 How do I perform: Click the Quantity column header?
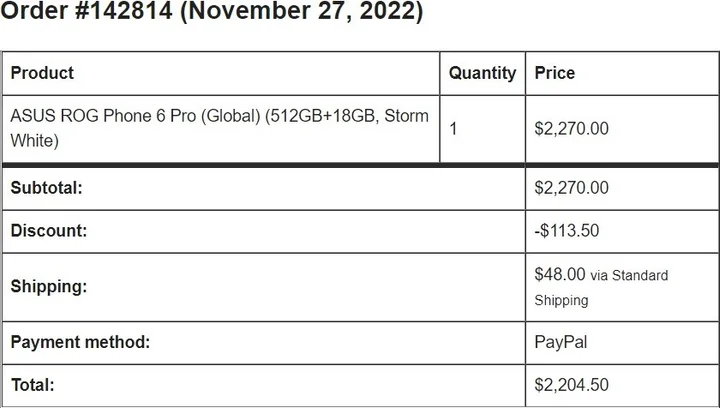[x=482, y=73]
